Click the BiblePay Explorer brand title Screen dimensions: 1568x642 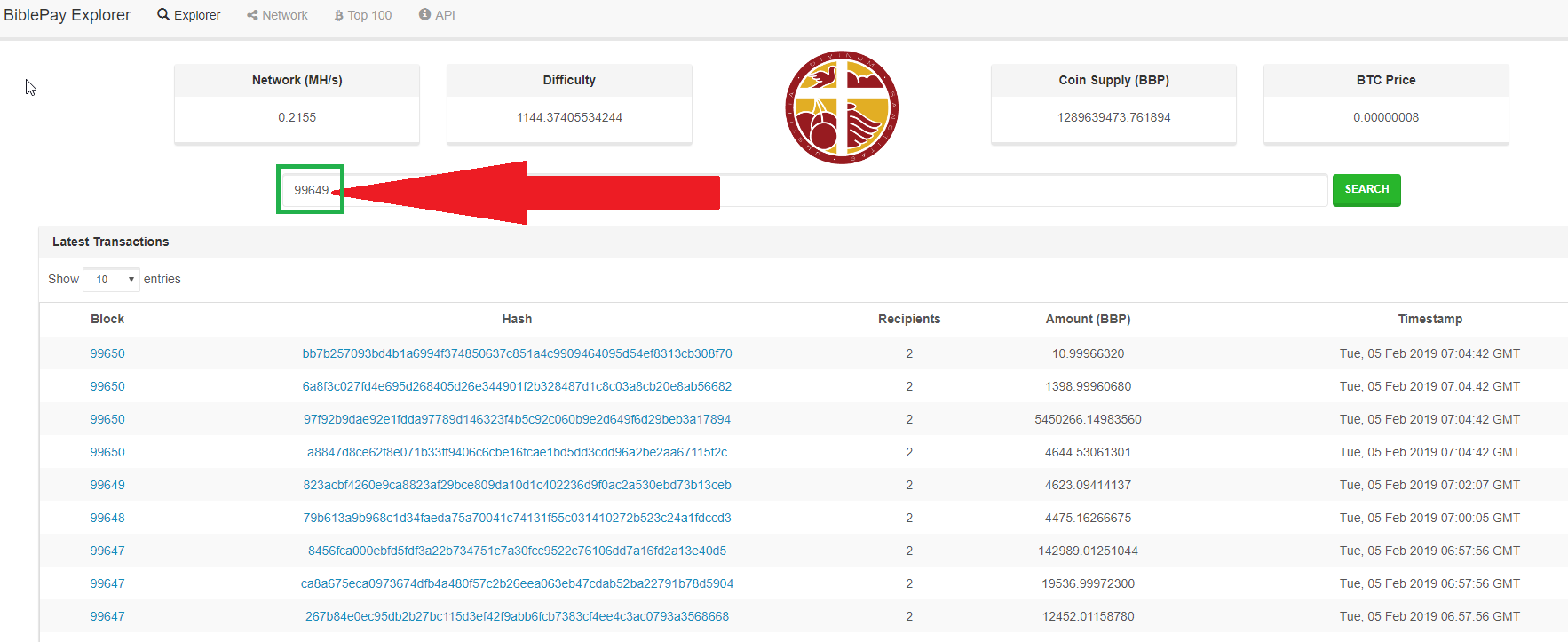pos(67,15)
